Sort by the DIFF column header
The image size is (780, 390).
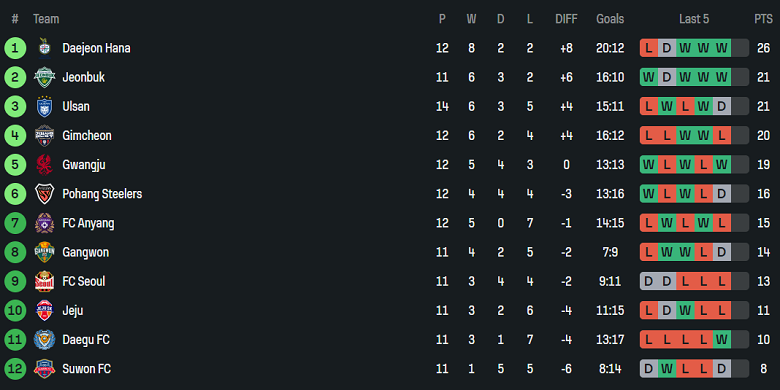pyautogui.click(x=567, y=19)
